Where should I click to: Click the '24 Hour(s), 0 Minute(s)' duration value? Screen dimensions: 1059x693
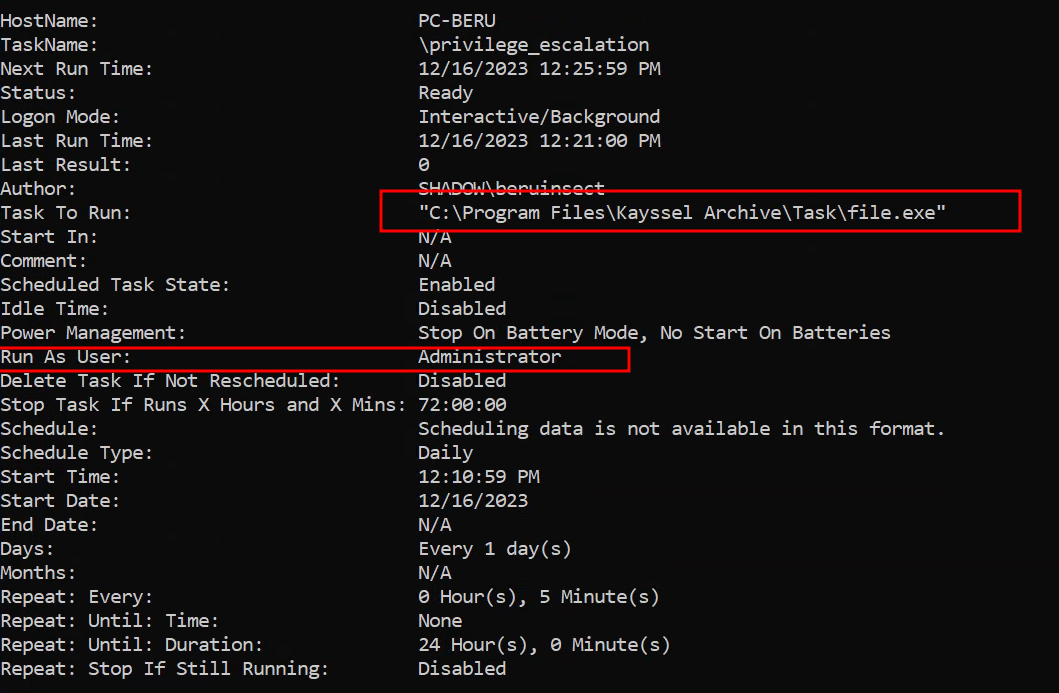click(x=544, y=644)
